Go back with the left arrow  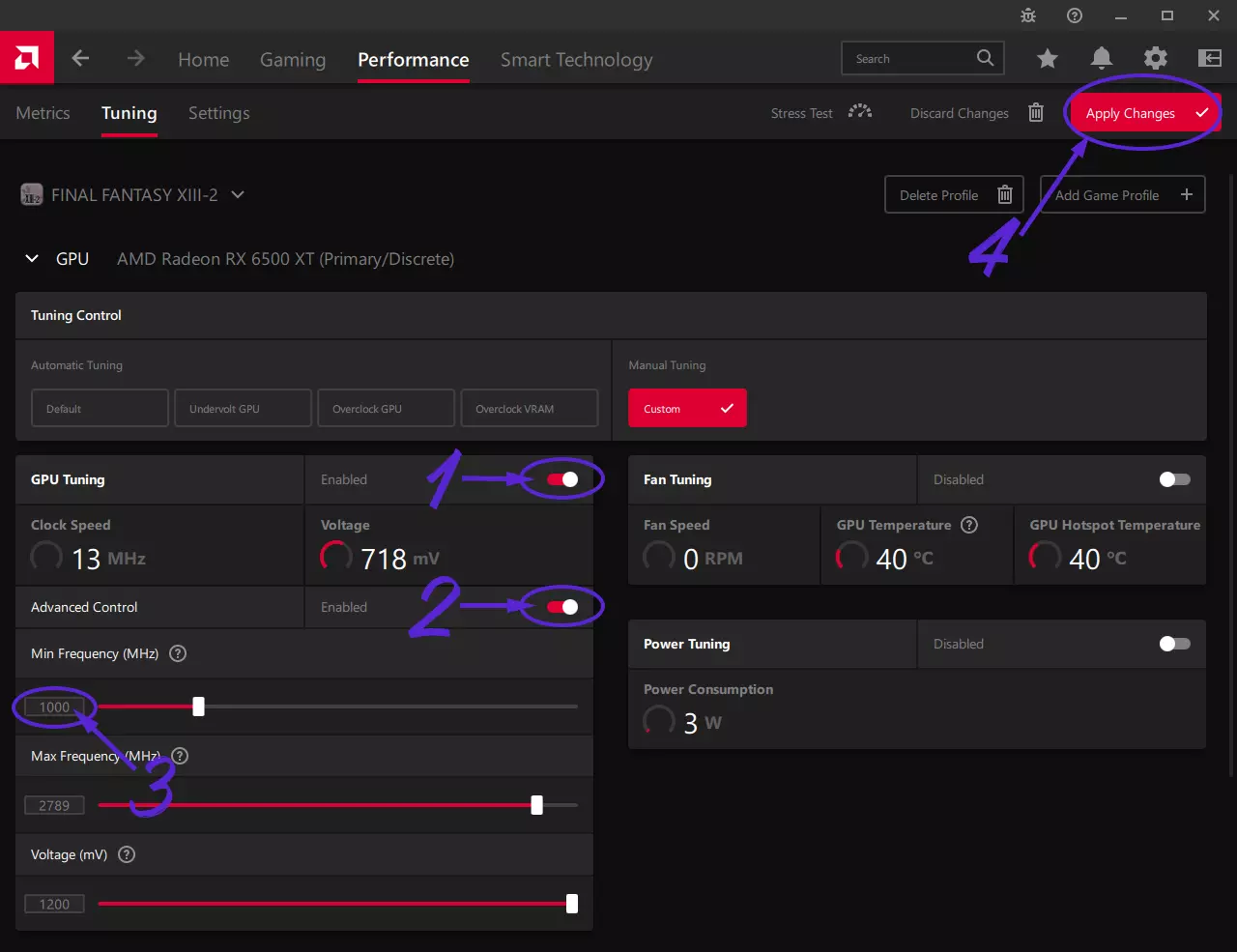point(80,59)
